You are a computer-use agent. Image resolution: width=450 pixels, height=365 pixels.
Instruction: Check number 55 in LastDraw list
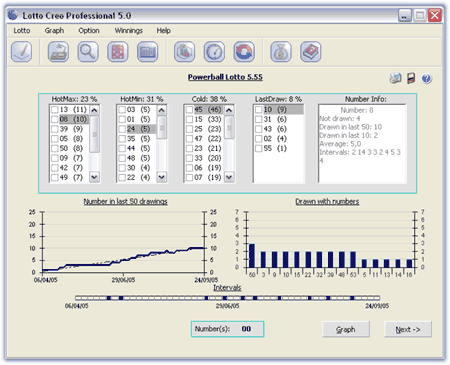click(259, 148)
